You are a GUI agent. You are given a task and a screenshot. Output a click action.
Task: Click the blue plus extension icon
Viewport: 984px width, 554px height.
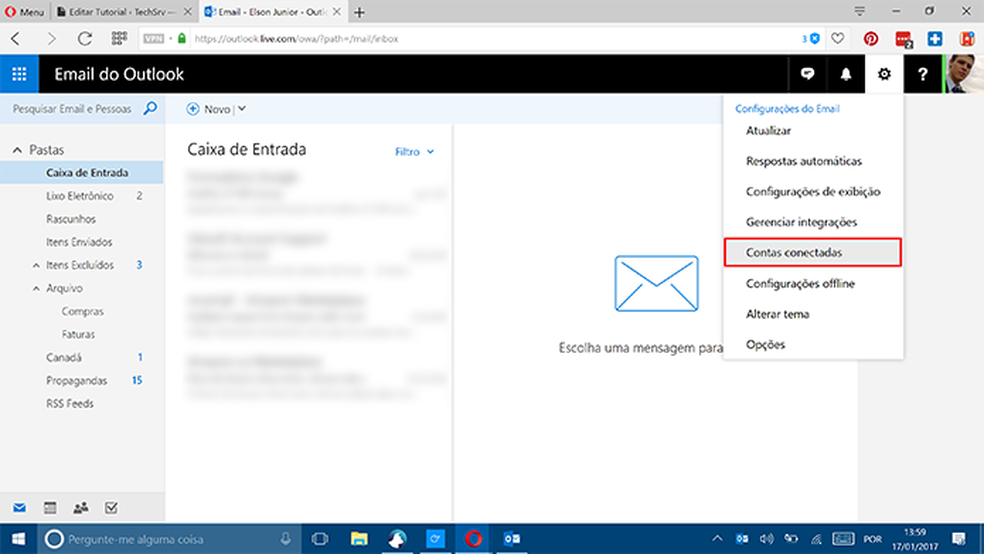(934, 39)
